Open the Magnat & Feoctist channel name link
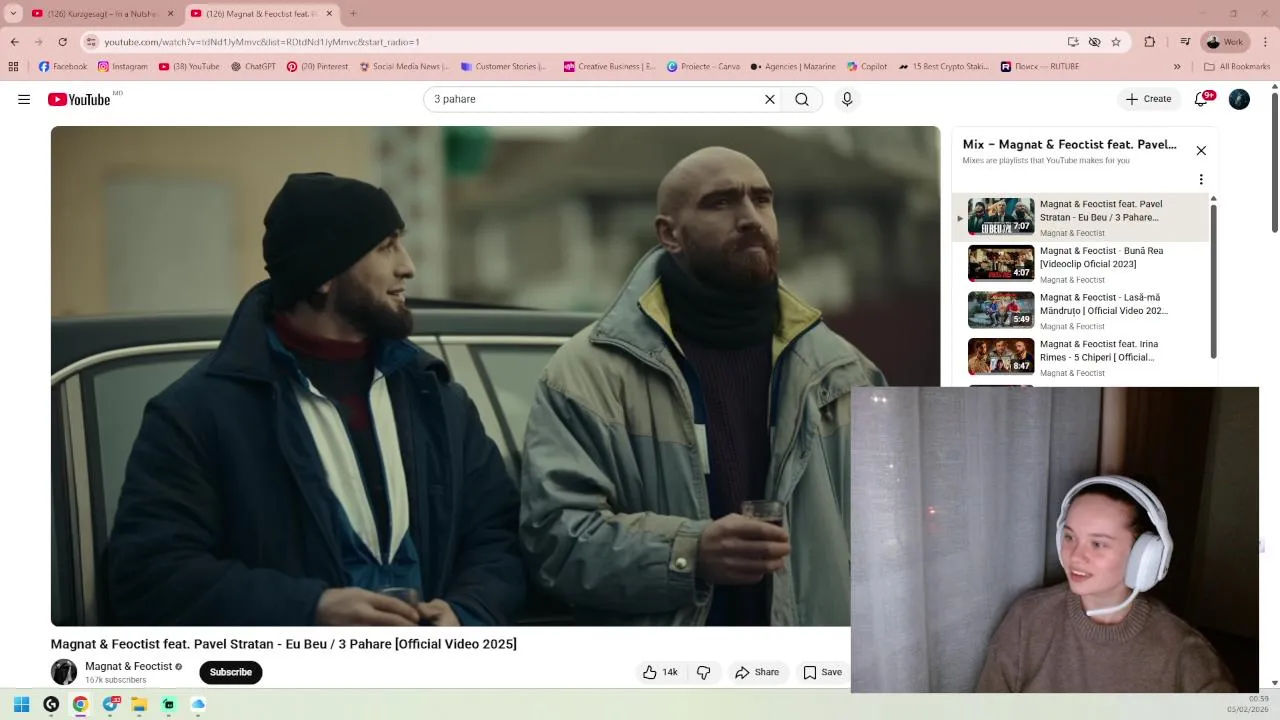Viewport: 1280px width, 720px height. (x=128, y=666)
